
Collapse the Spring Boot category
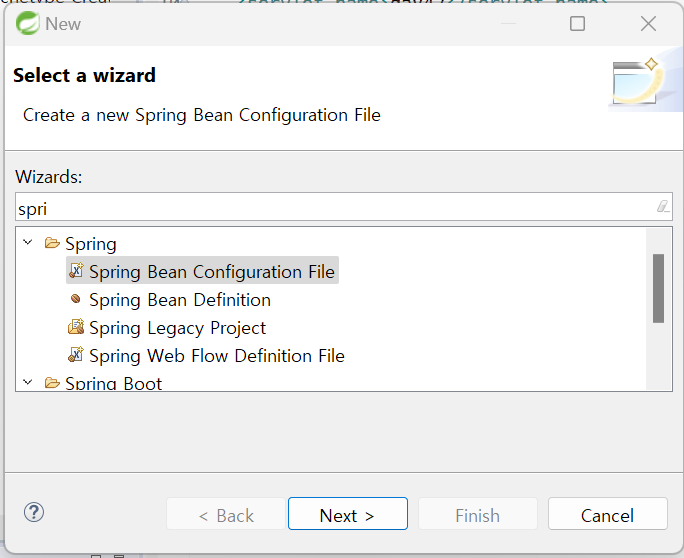point(27,382)
